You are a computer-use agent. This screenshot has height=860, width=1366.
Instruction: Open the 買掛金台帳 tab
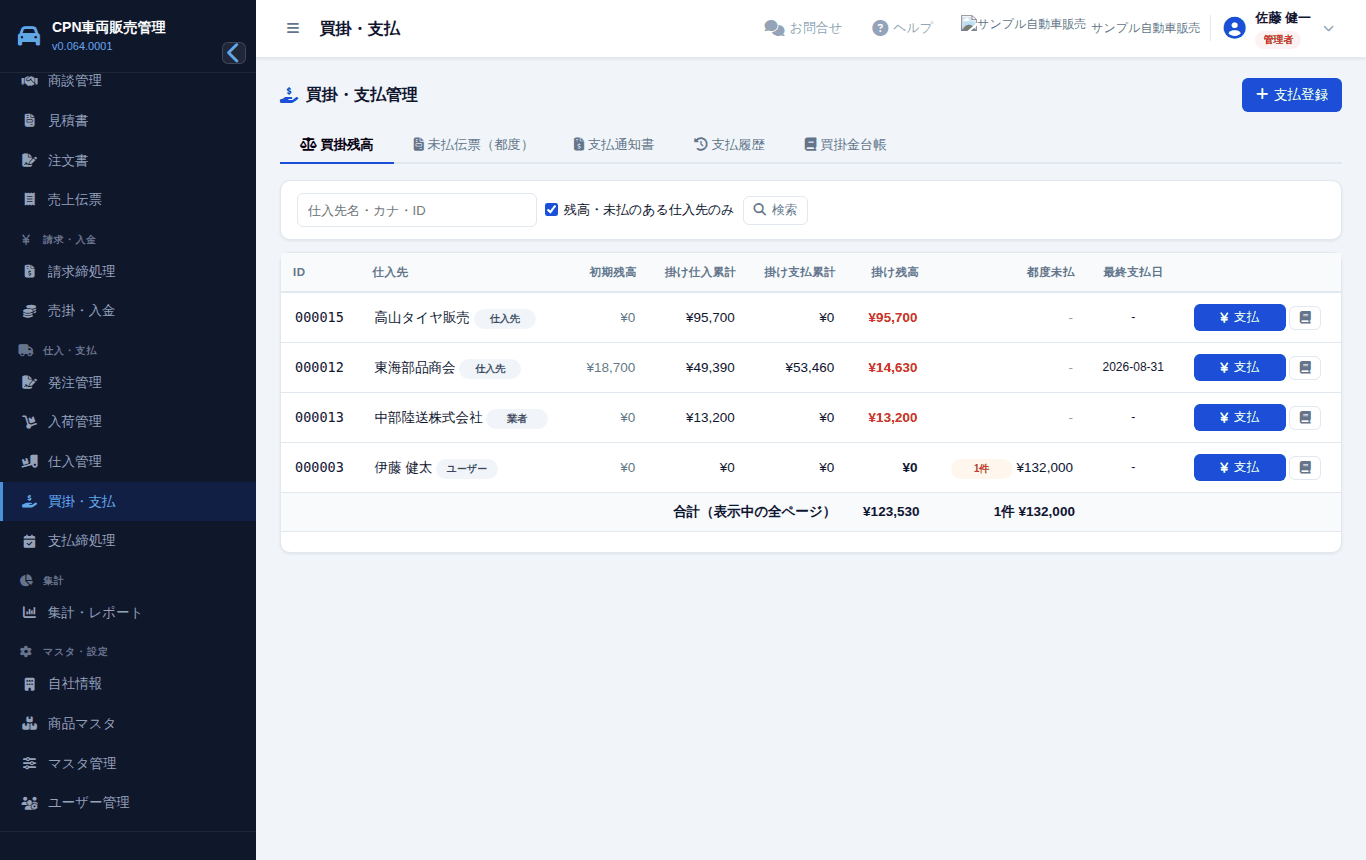coord(845,145)
